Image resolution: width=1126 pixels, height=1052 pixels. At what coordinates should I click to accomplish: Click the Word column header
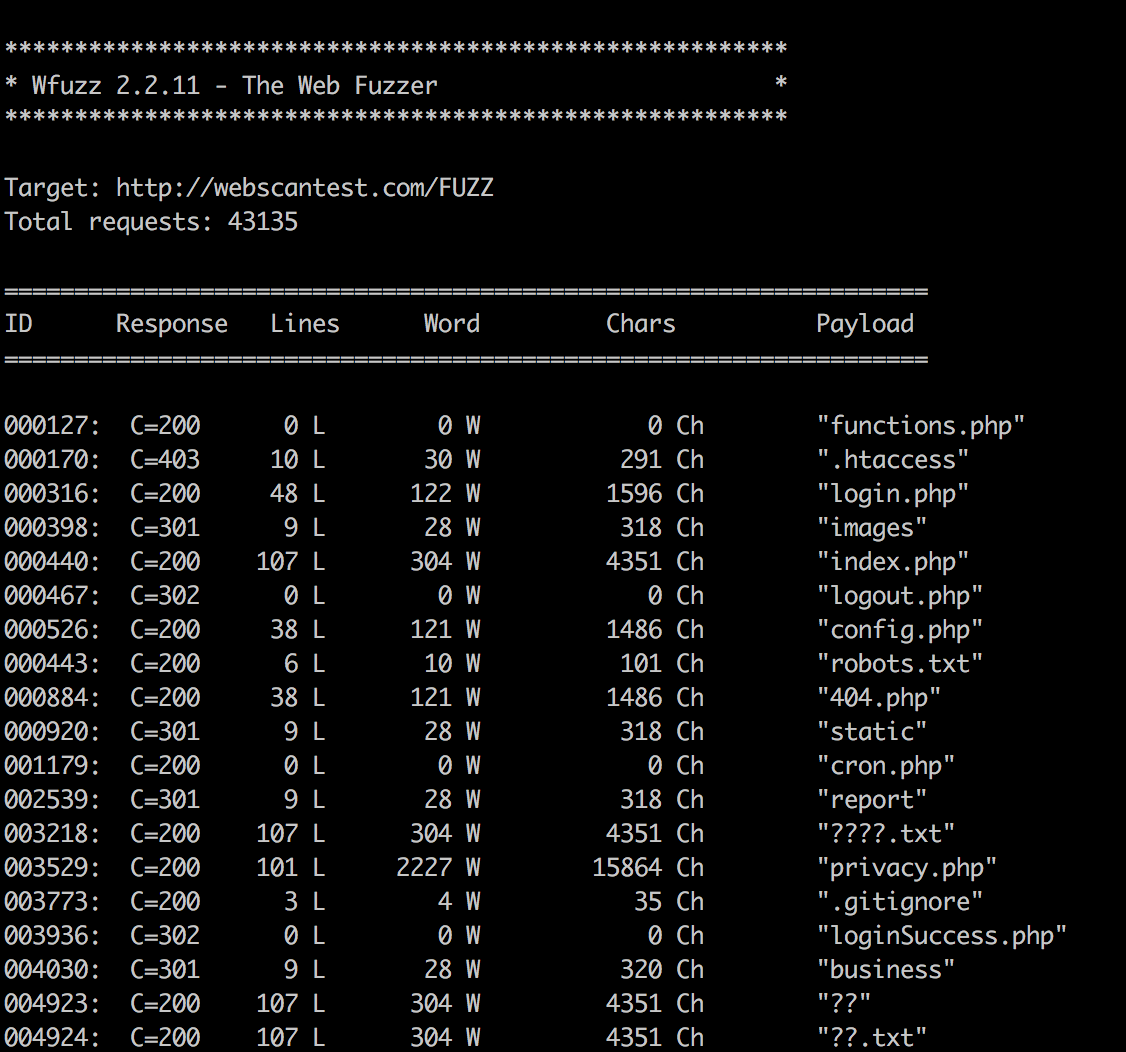tap(452, 323)
